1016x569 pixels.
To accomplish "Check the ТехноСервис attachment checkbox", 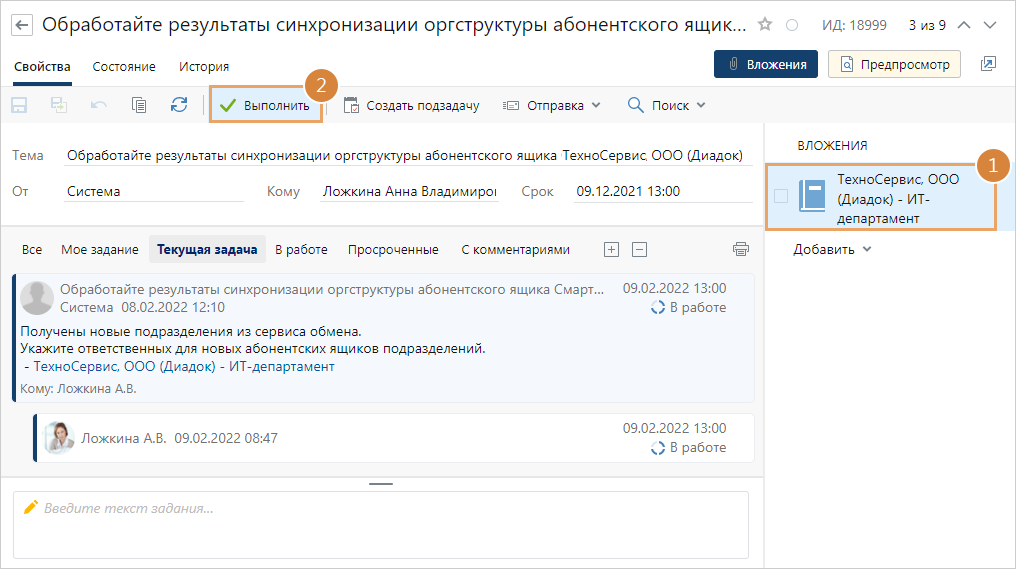I will coord(781,197).
